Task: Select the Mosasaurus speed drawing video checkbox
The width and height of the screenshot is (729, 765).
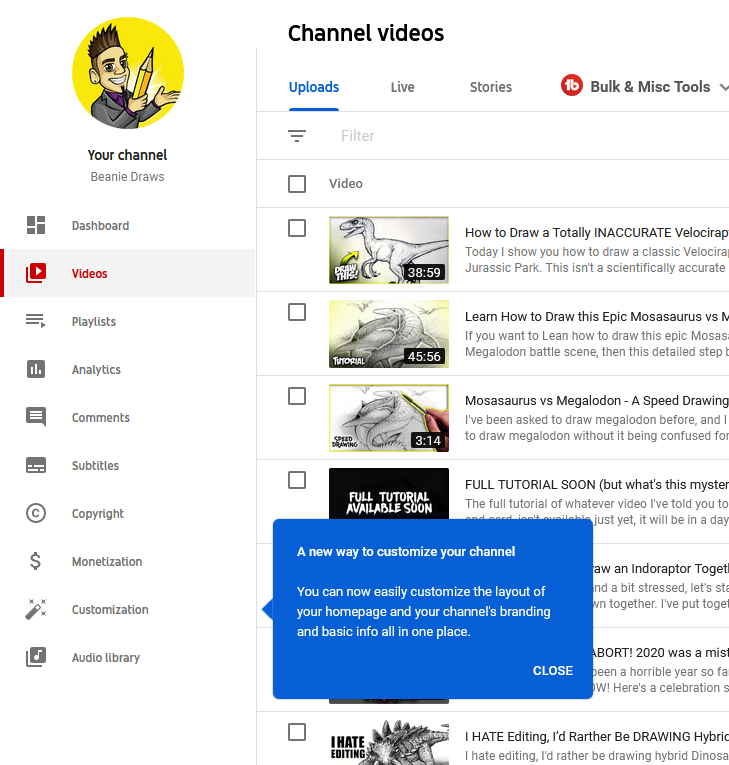Action: tap(297, 396)
